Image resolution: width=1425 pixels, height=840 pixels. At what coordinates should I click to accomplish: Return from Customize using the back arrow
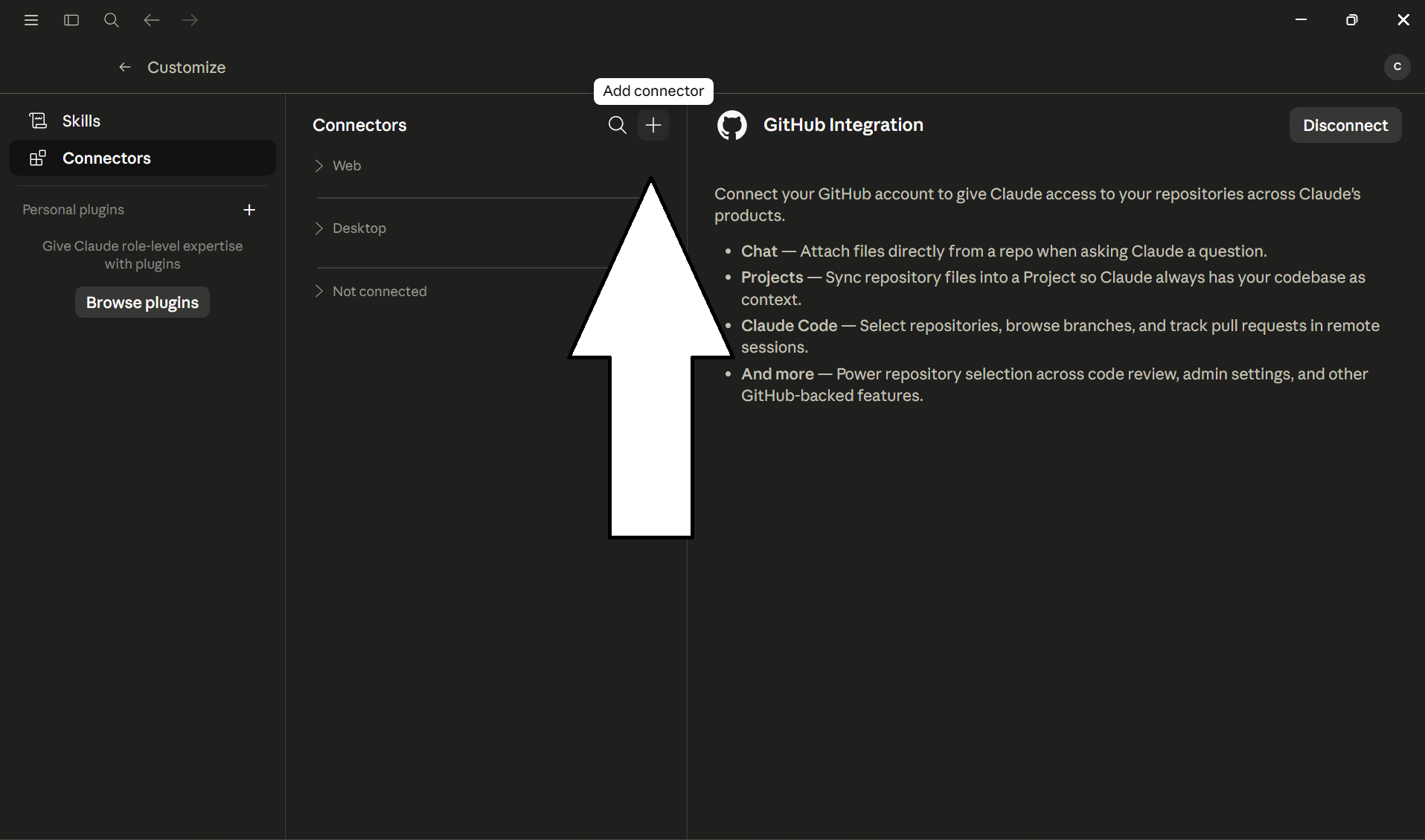[x=125, y=67]
